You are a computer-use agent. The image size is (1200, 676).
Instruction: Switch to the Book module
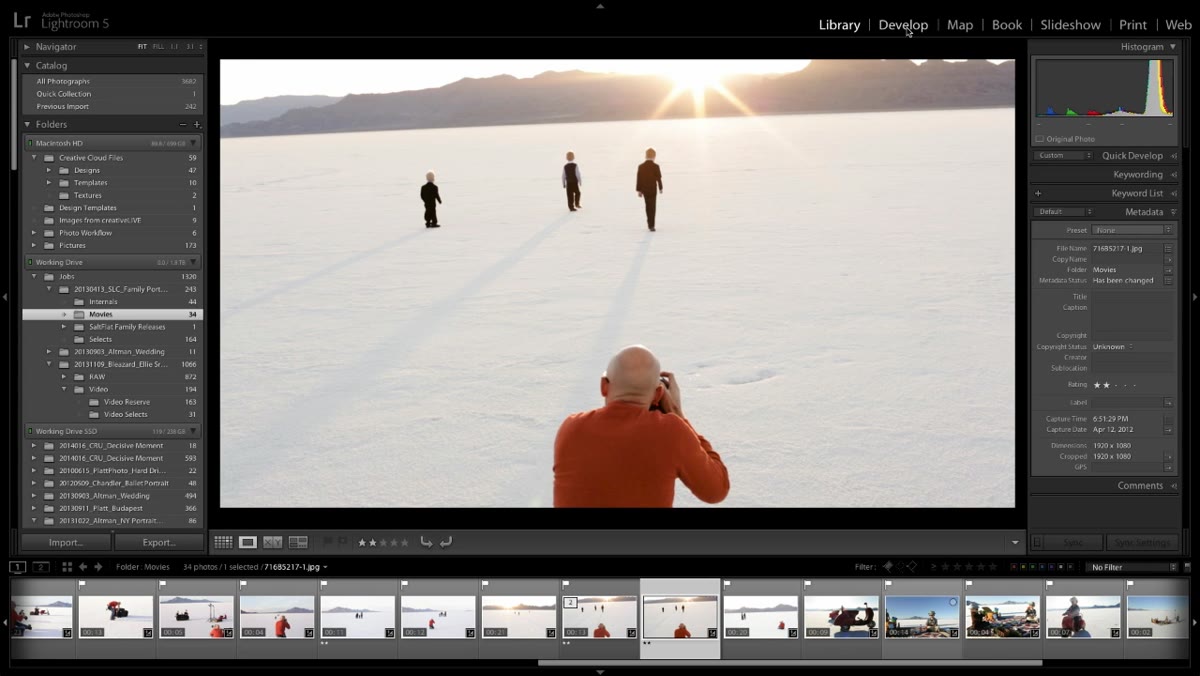pos(1007,25)
